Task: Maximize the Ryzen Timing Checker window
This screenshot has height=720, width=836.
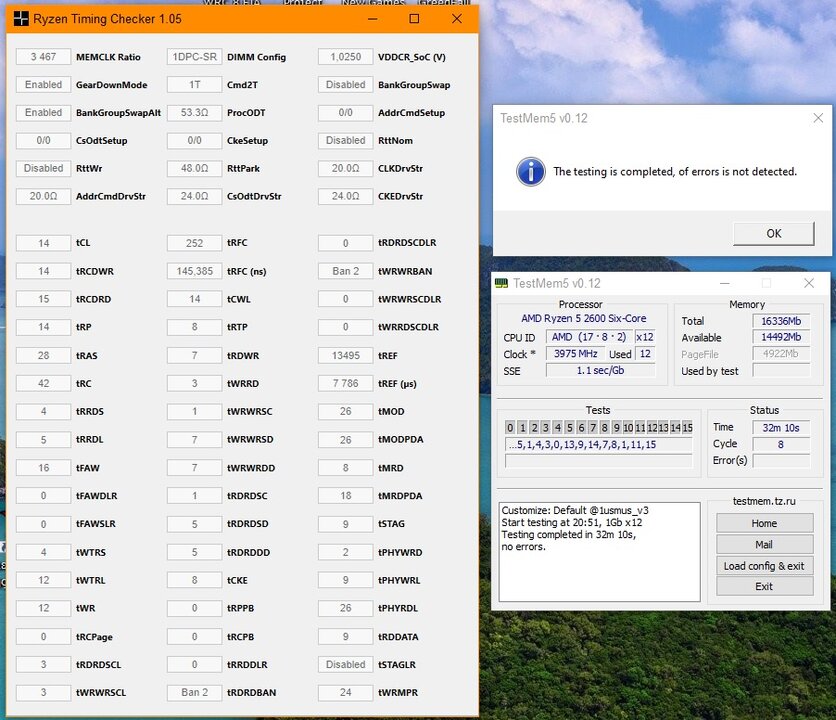Action: point(414,19)
